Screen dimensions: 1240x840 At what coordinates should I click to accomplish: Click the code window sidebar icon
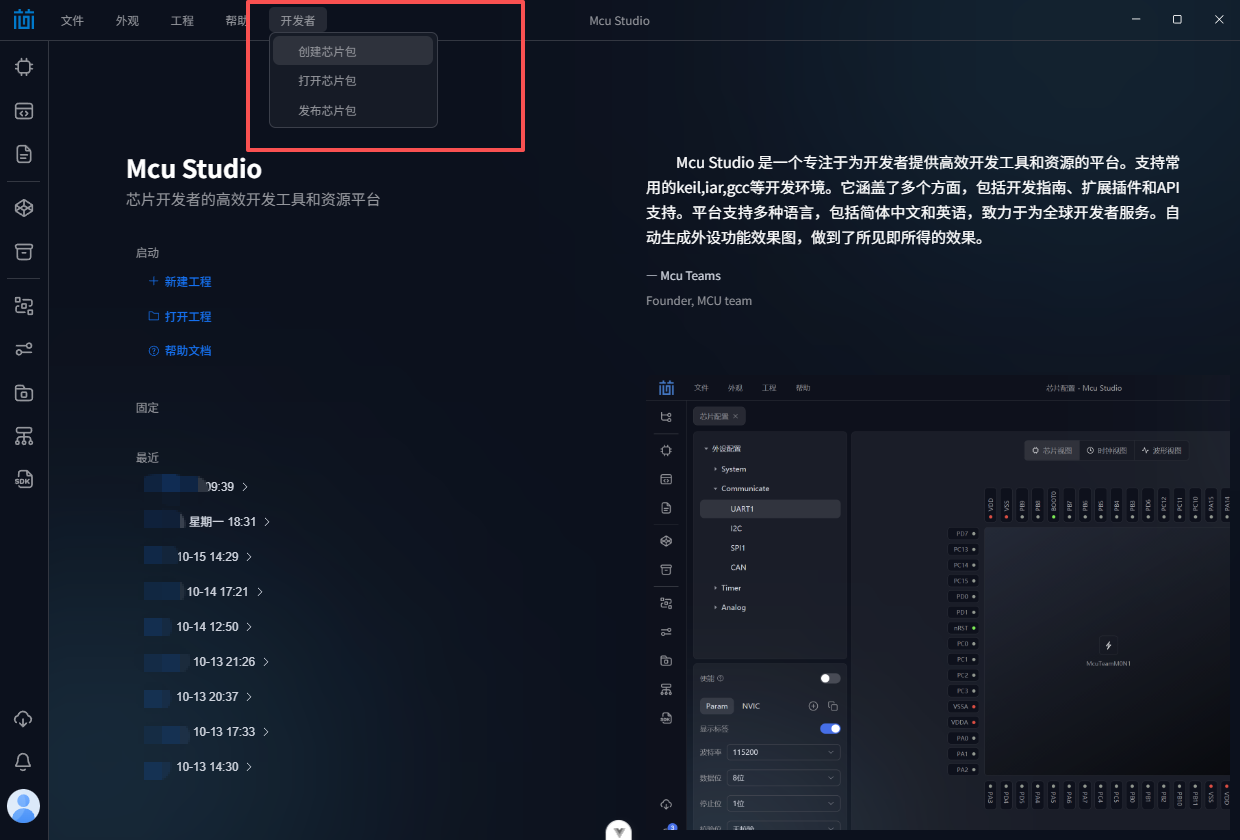click(x=24, y=111)
